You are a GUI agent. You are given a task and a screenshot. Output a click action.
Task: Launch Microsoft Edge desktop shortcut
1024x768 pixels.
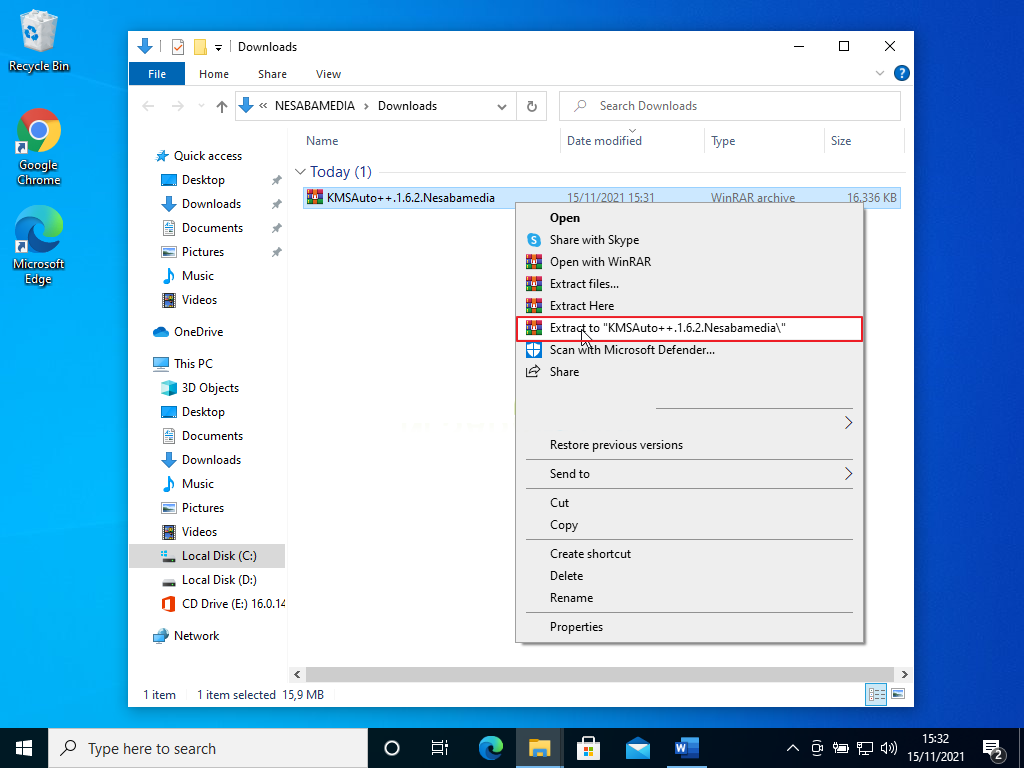39,246
